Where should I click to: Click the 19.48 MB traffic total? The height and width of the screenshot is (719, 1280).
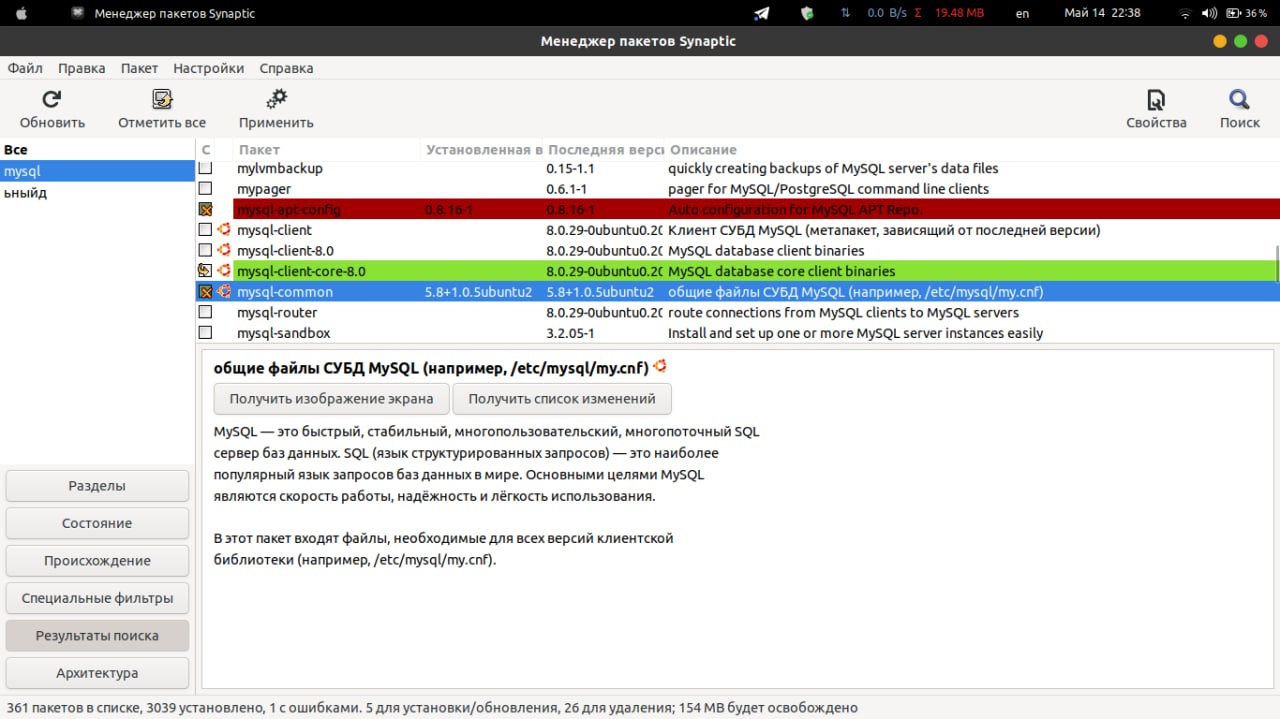pos(959,13)
